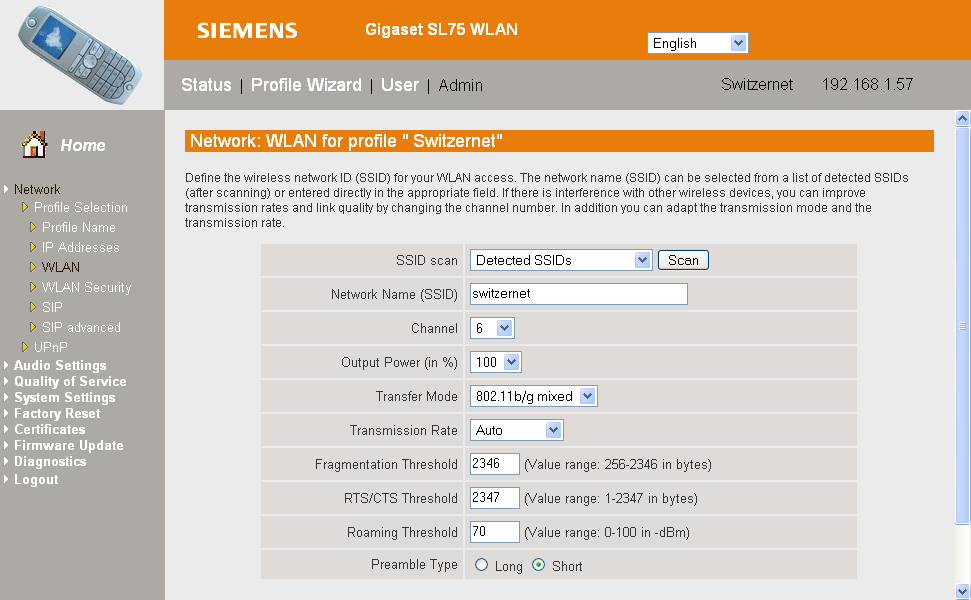
Task: Open the English language dropdown
Action: 697,43
